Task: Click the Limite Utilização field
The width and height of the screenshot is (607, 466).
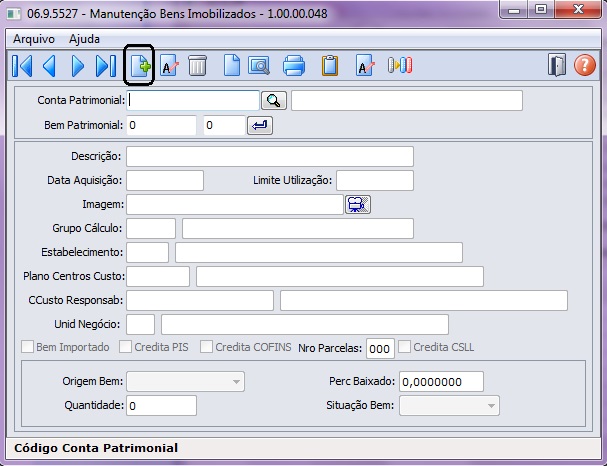Action: click(x=375, y=180)
